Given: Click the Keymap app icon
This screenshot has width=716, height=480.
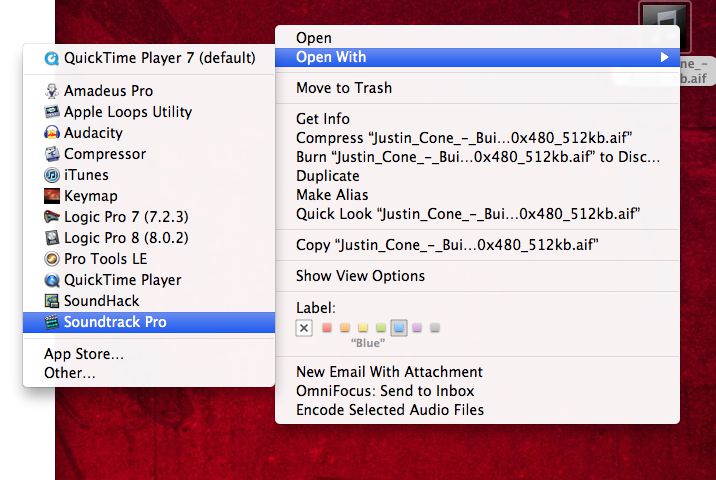Looking at the screenshot, I should pyautogui.click(x=52, y=196).
